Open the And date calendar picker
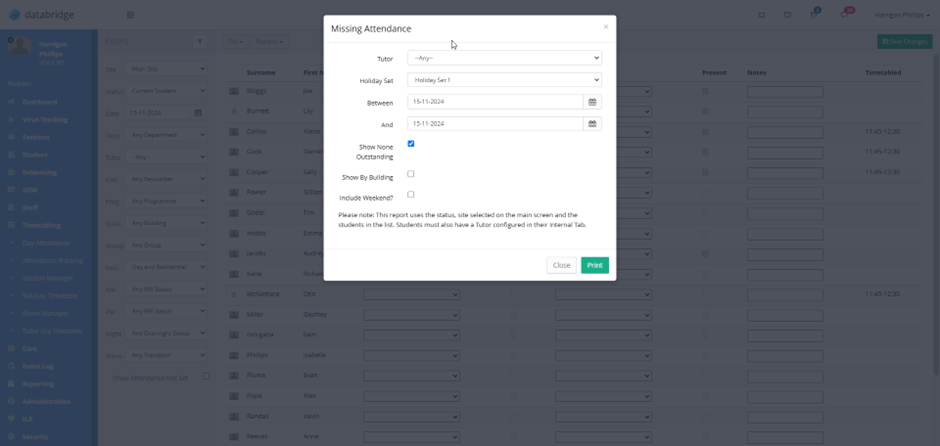 (592, 123)
